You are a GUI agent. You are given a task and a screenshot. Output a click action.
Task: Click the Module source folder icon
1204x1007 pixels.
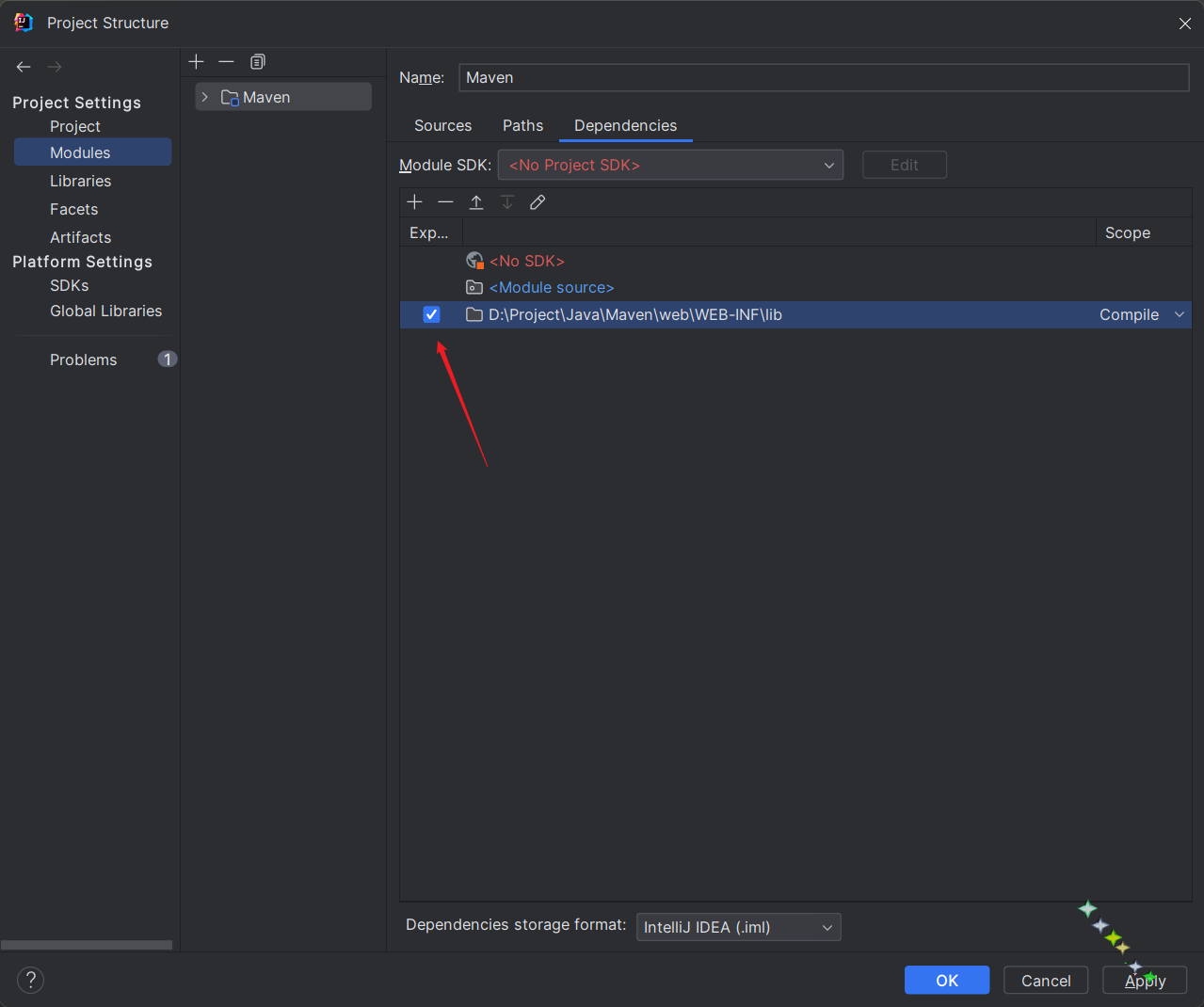474,287
